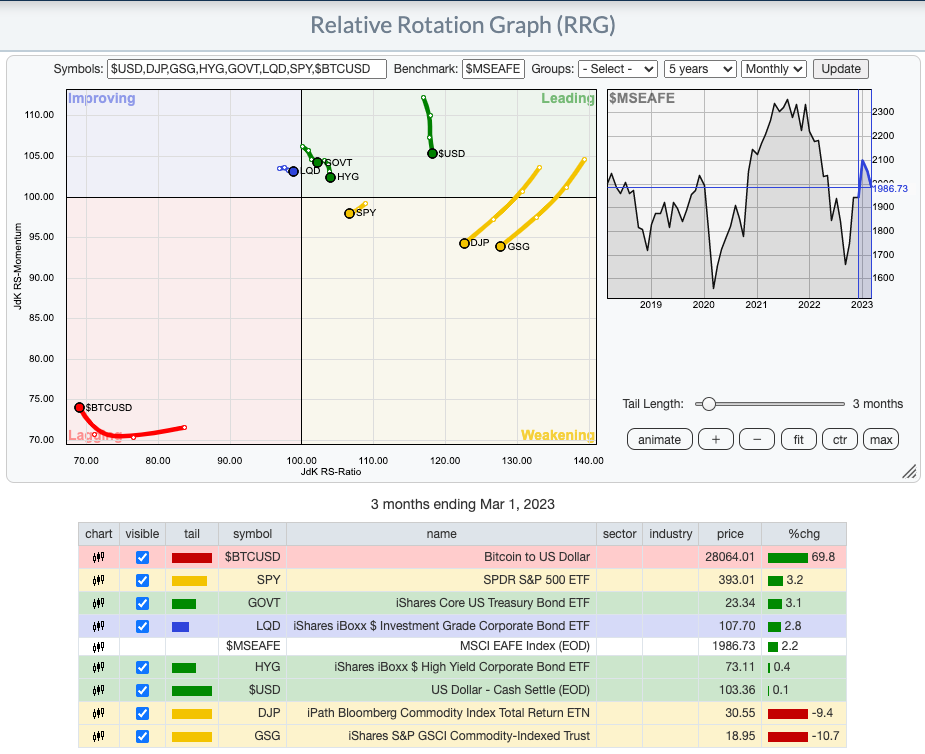Image resolution: width=925 pixels, height=754 pixels.
Task: Sort by the symbol column header
Action: 252,534
